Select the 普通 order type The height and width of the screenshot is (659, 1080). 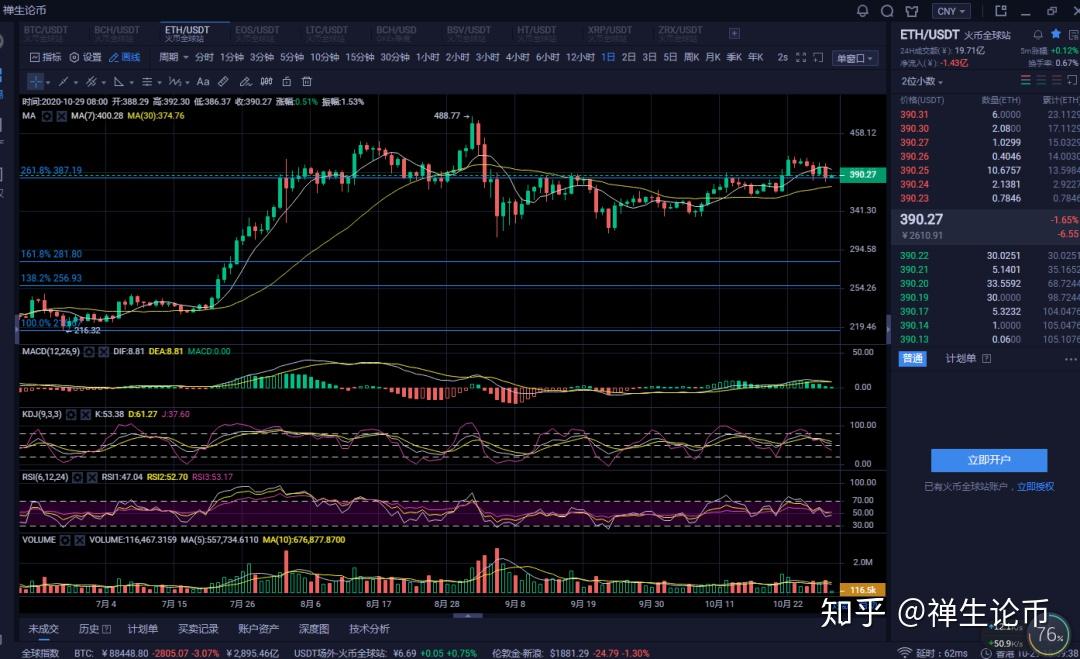tap(913, 359)
